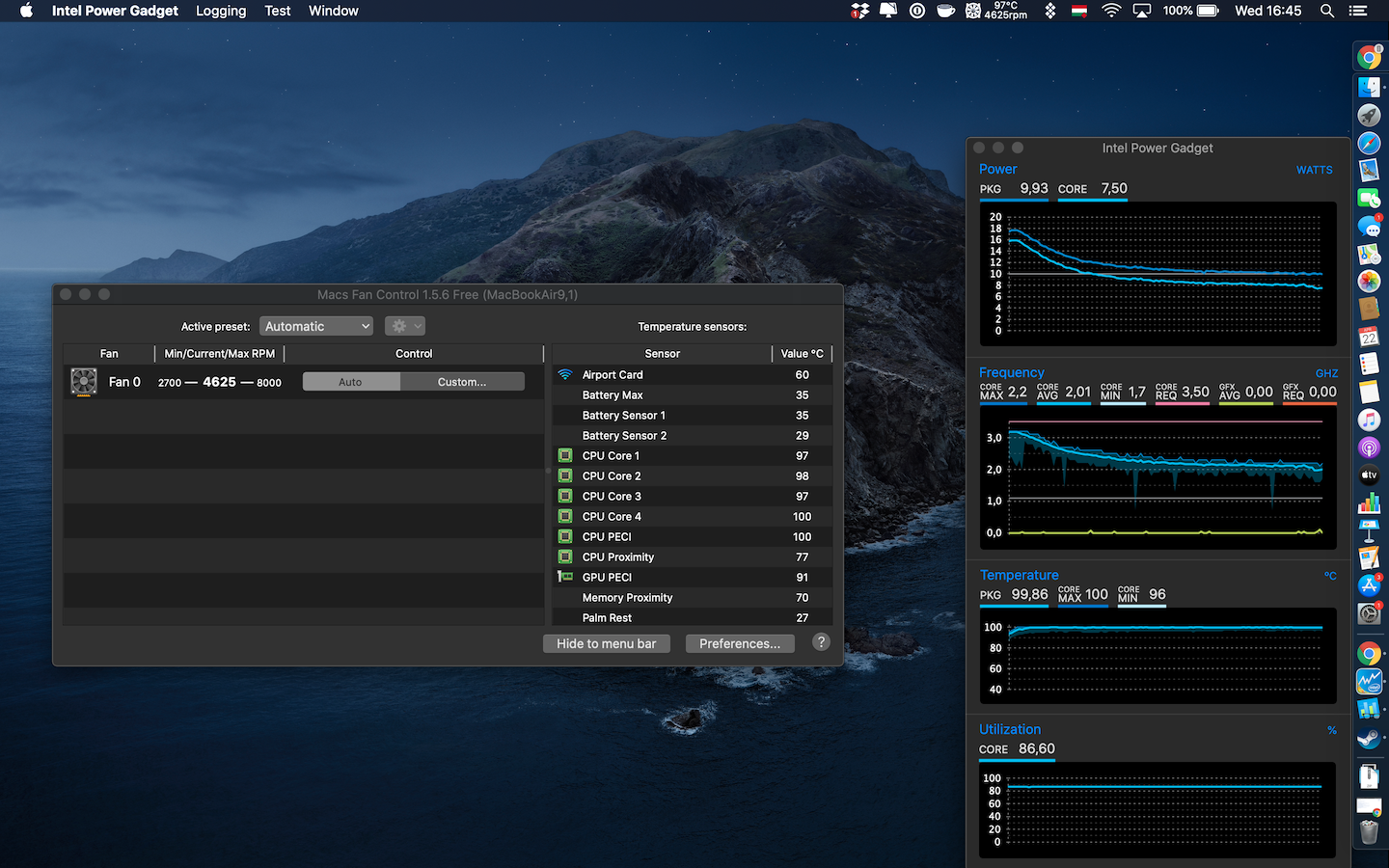
Task: Click the Fan column header
Action: coord(109,354)
